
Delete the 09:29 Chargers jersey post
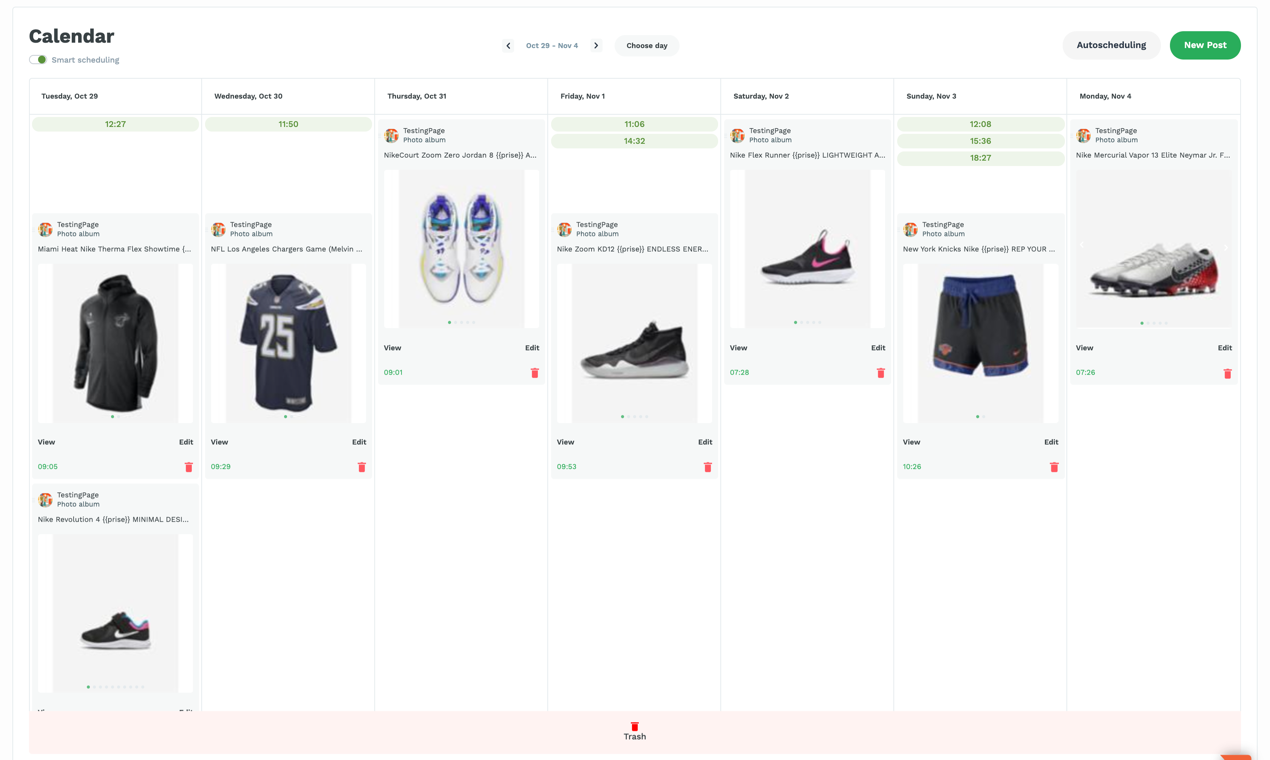point(361,467)
